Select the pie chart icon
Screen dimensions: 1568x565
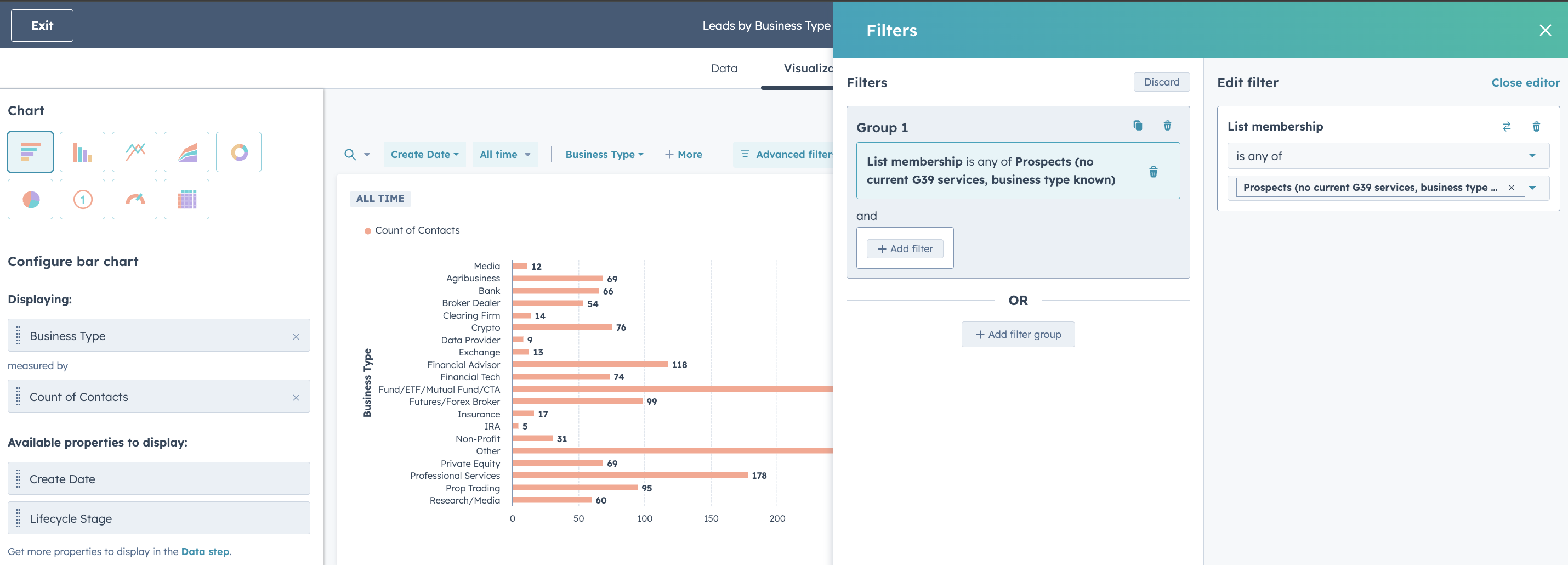[x=31, y=199]
